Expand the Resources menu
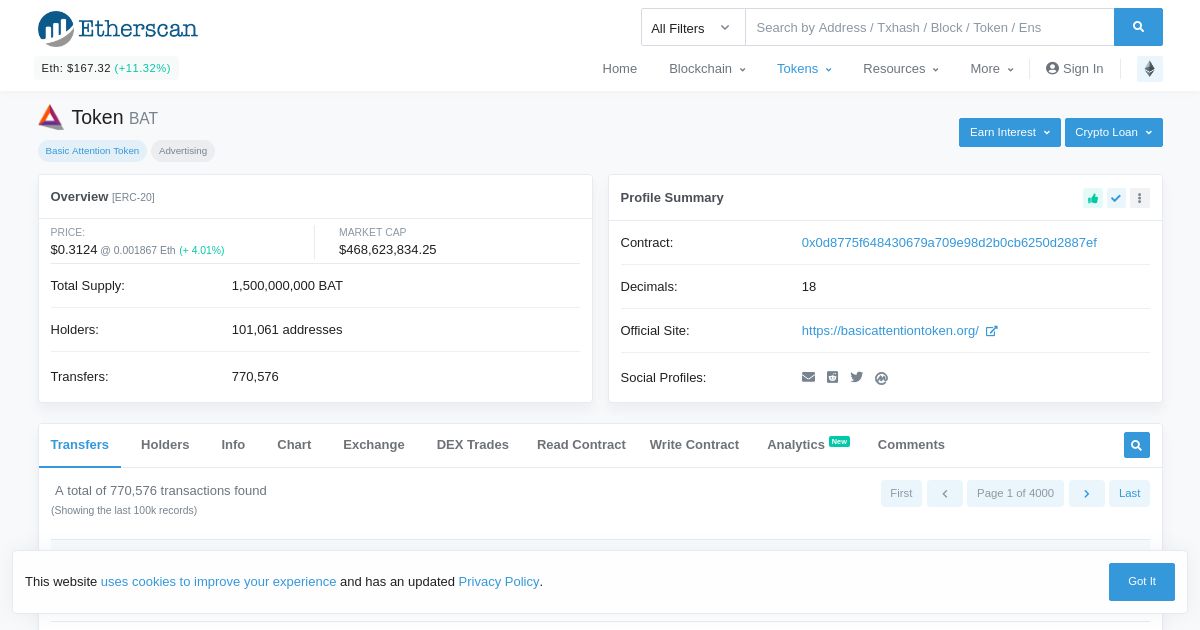1200x630 pixels. click(901, 69)
